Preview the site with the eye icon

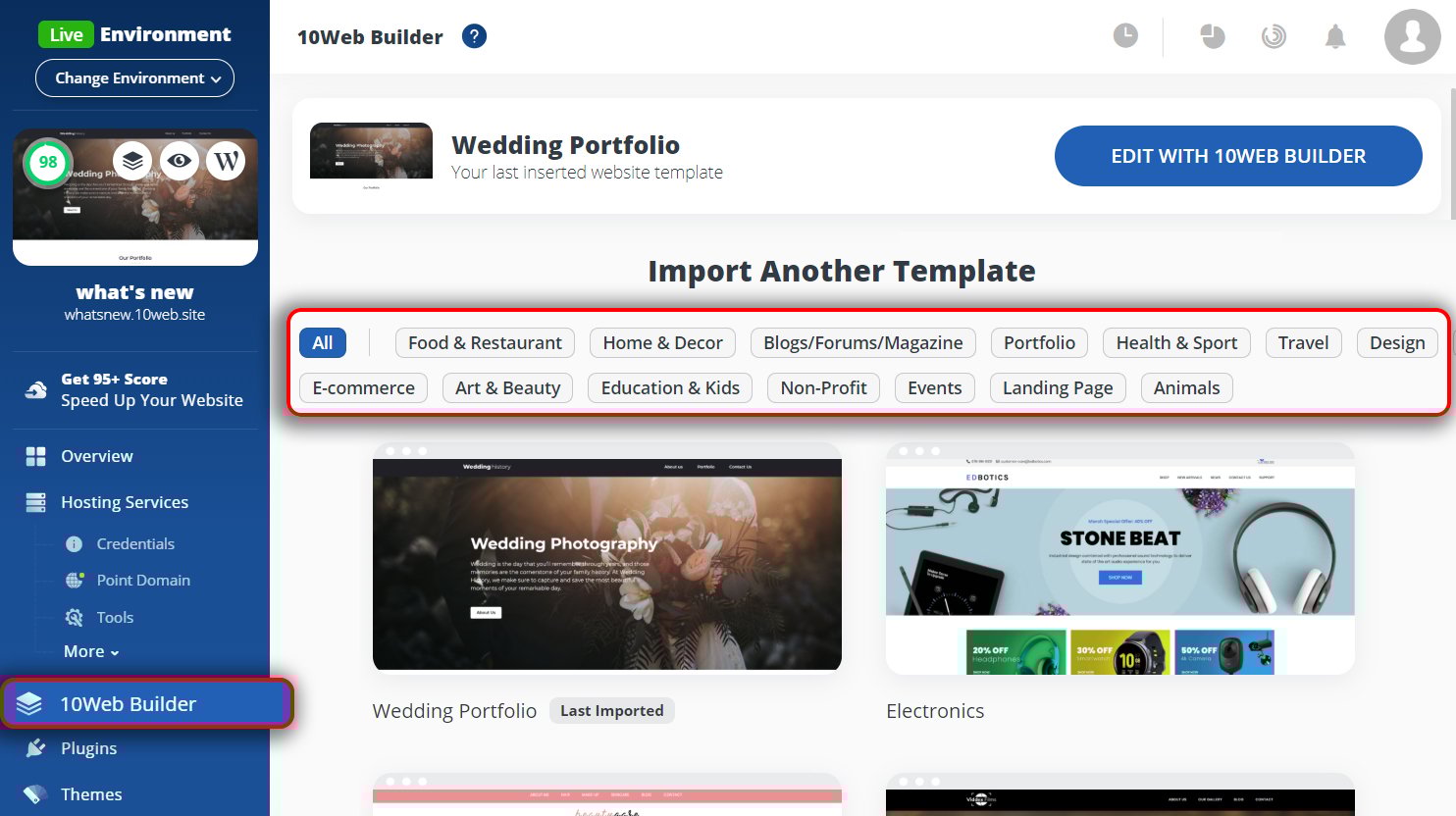click(180, 160)
